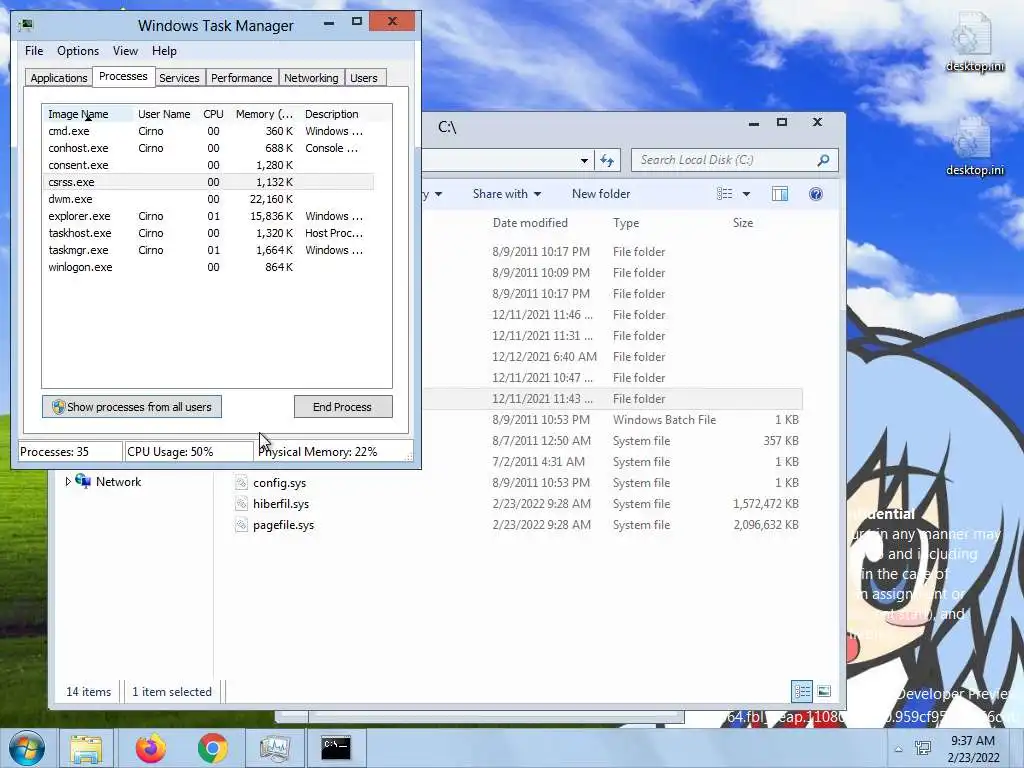Select the taskhost.exe process
This screenshot has height=768, width=1024.
pyautogui.click(x=208, y=233)
